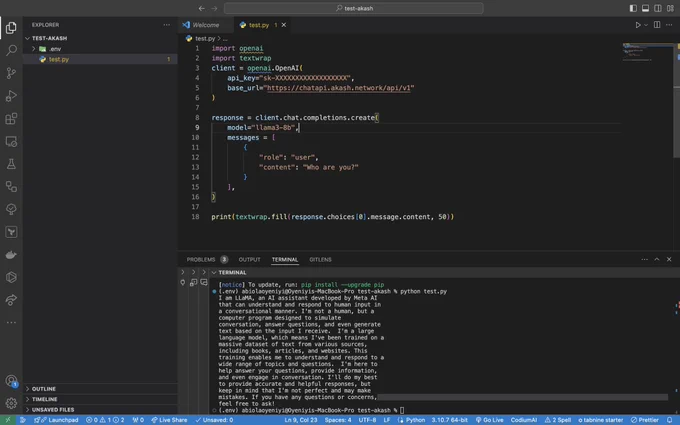The image size is (680, 425).
Task: Open the Search view in activity bar
Action: 11,50
